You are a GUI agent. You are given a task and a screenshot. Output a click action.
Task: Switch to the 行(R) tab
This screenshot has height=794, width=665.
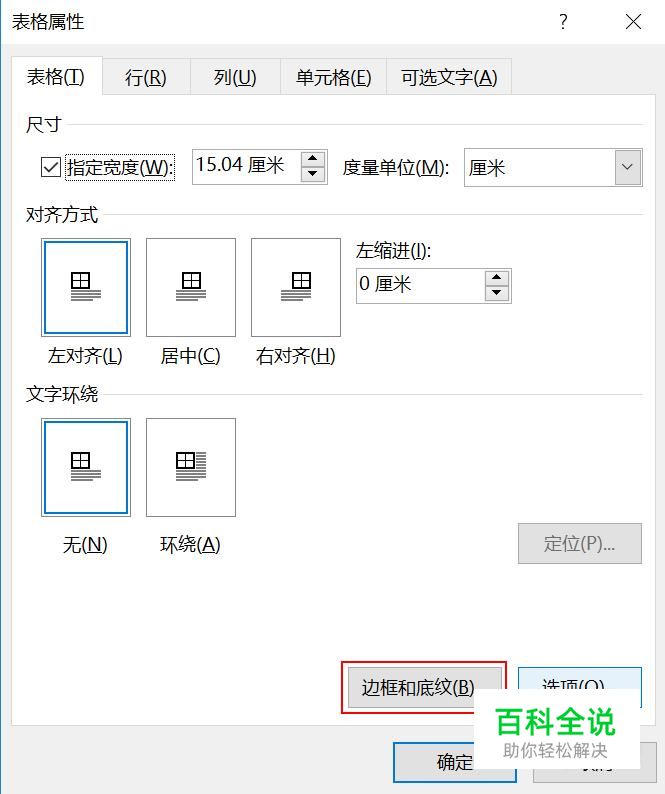point(146,77)
